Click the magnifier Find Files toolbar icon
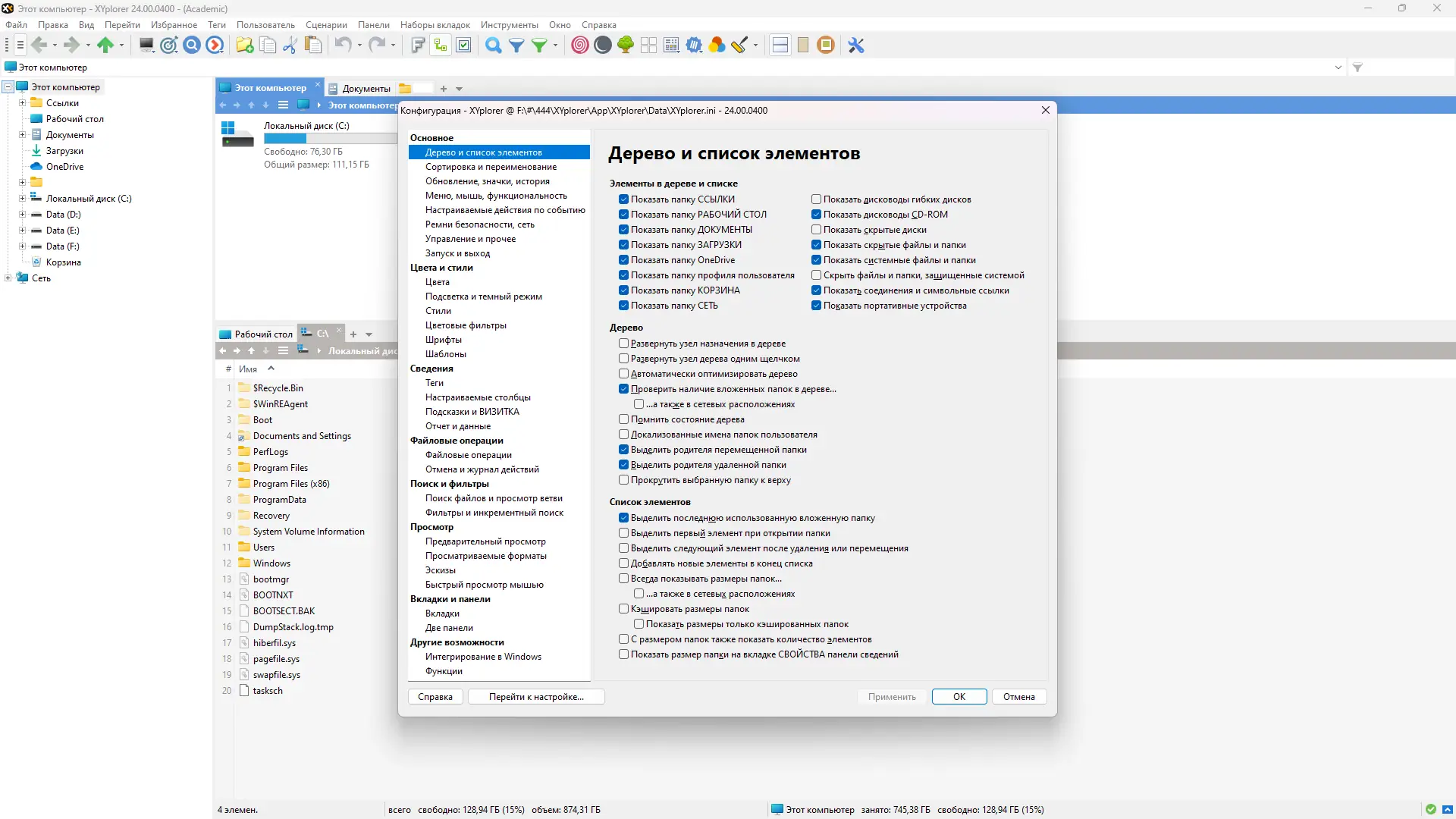This screenshot has height=819, width=1456. [493, 45]
